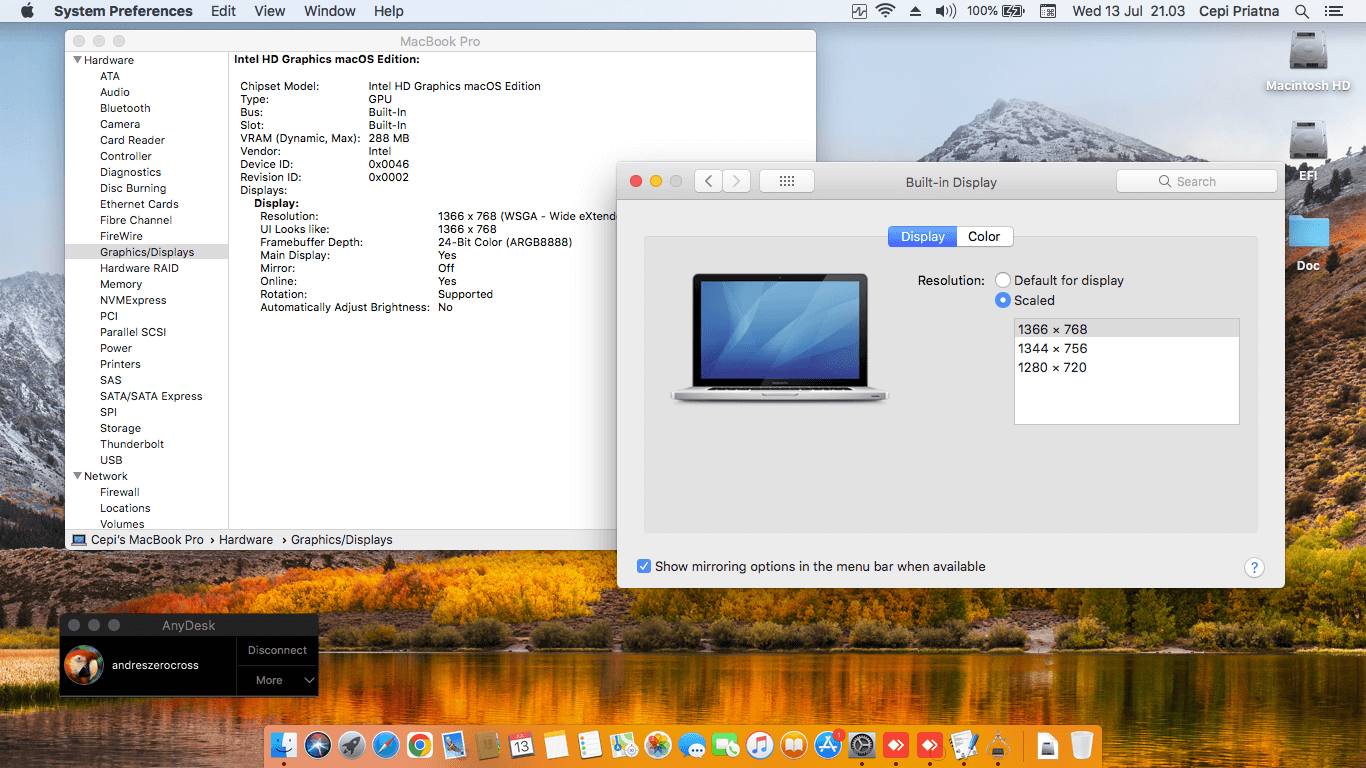This screenshot has height=768, width=1366.
Task: Open Launchpad rocket icon in Dock
Action: pyautogui.click(x=351, y=745)
